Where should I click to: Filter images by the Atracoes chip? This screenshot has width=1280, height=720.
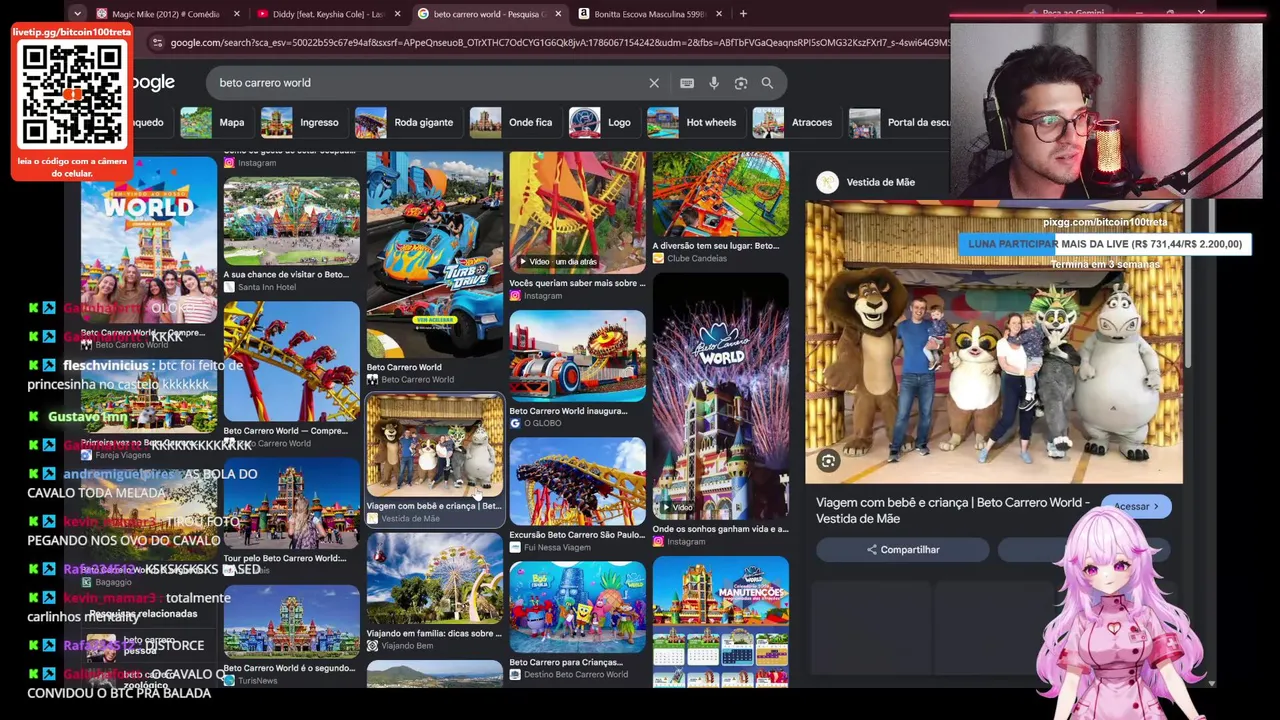(x=793, y=122)
